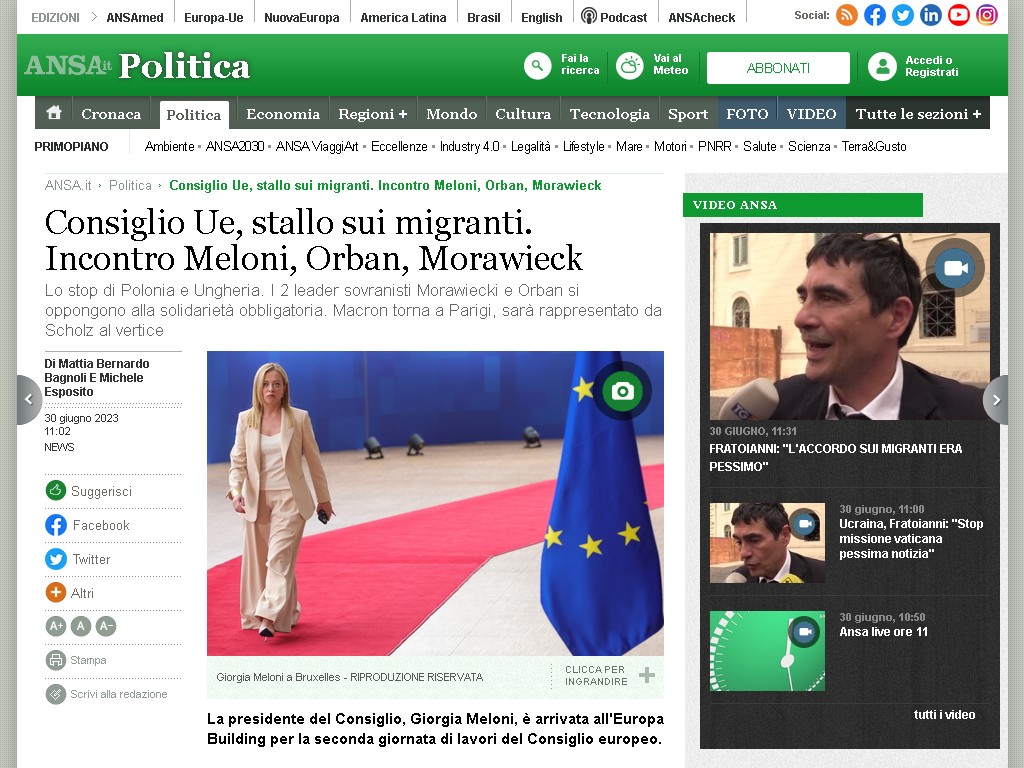The width and height of the screenshot is (1024, 768).
Task: Open ANSA's YouTube channel icon
Action: coord(959,15)
